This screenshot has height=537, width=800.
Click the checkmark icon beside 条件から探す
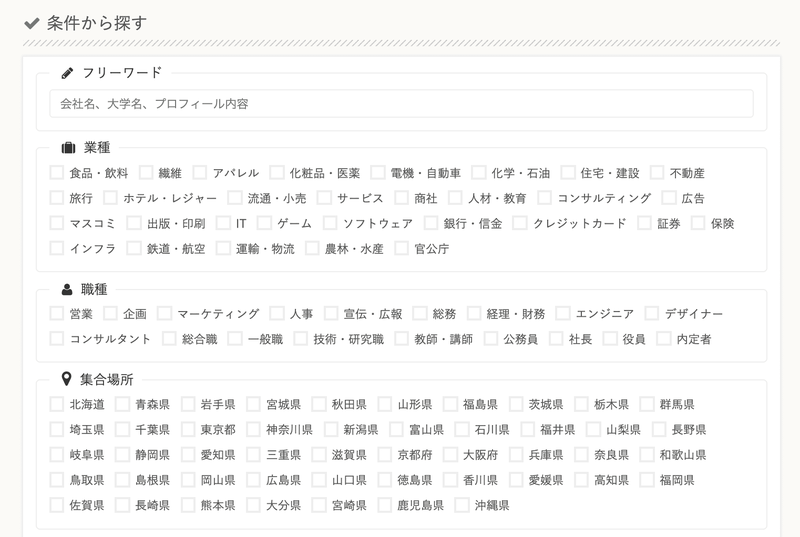32,23
